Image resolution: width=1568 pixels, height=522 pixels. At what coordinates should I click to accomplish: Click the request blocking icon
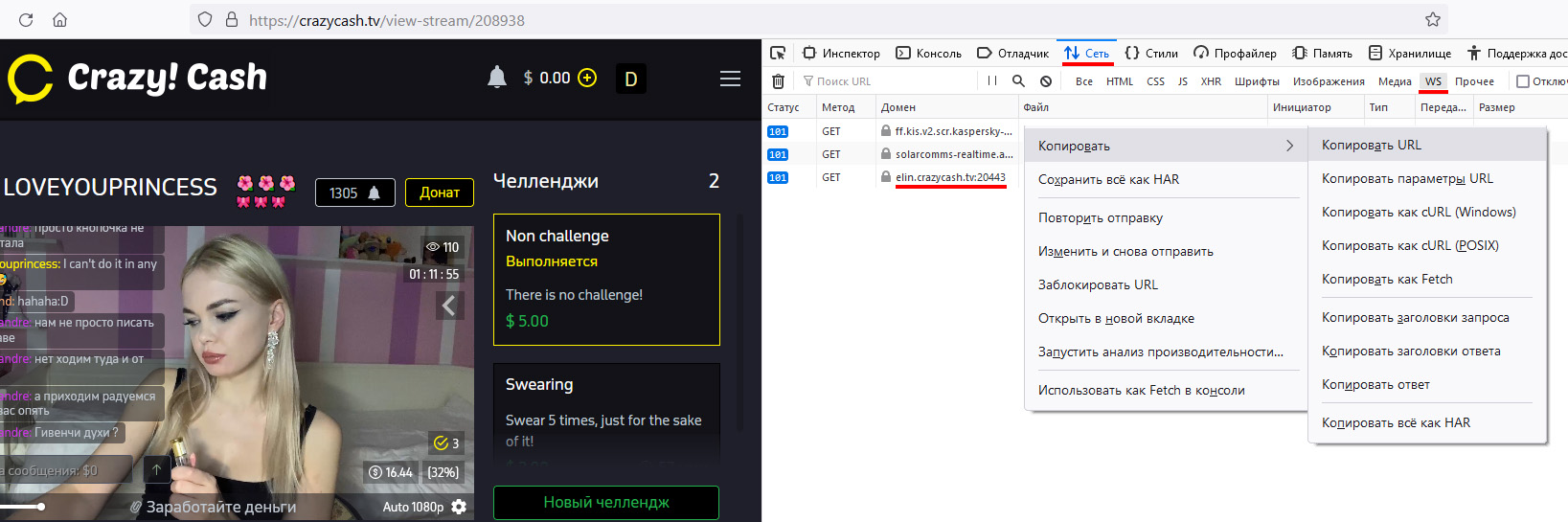click(1046, 81)
